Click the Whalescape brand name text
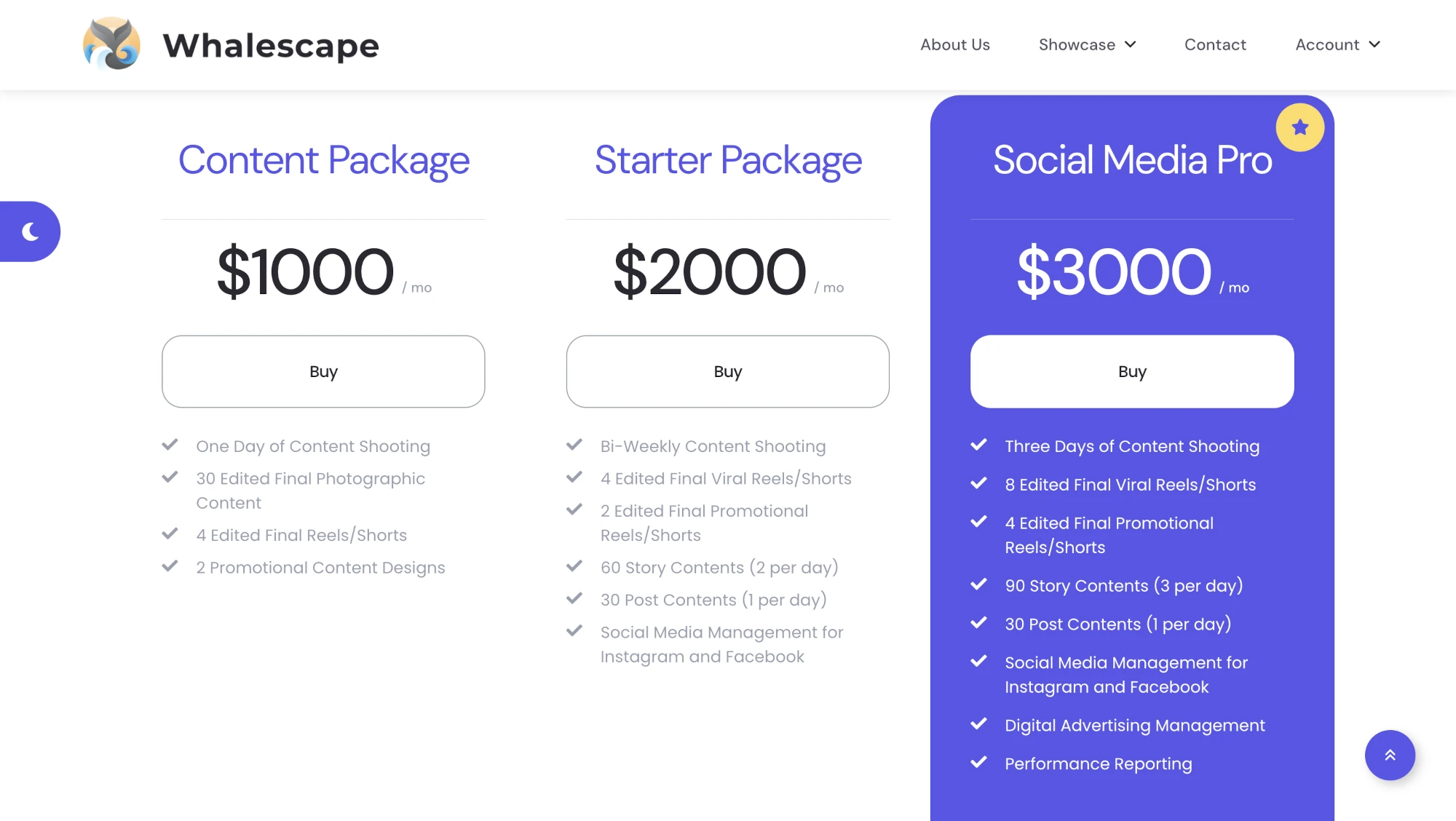 tap(271, 46)
